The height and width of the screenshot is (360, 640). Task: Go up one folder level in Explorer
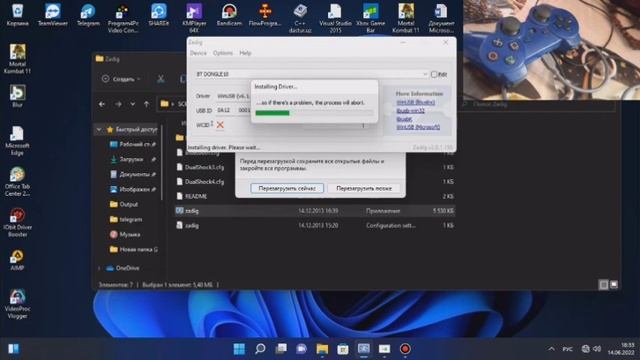click(x=147, y=104)
